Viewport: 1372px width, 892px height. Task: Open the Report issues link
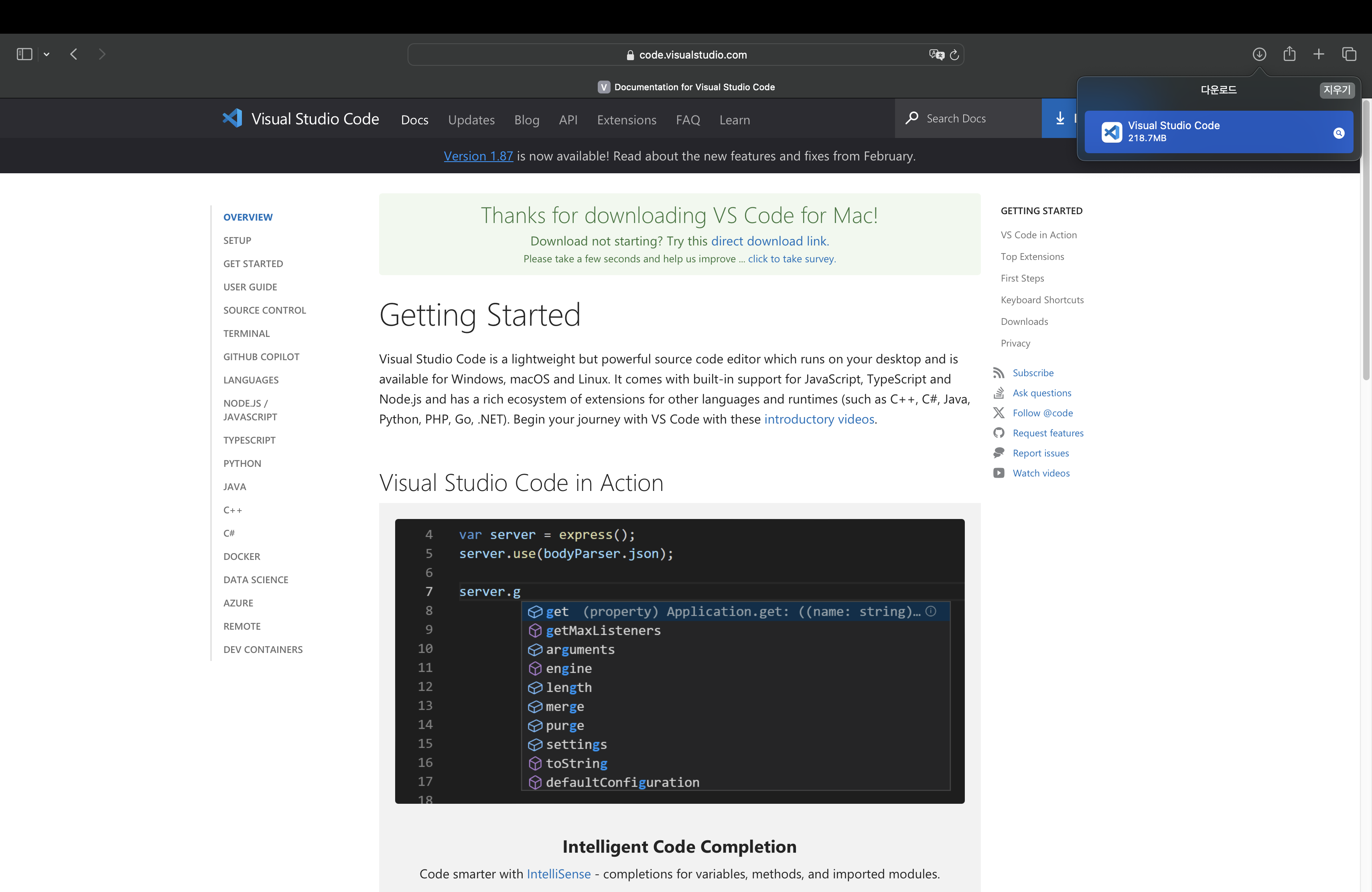pyautogui.click(x=1041, y=453)
